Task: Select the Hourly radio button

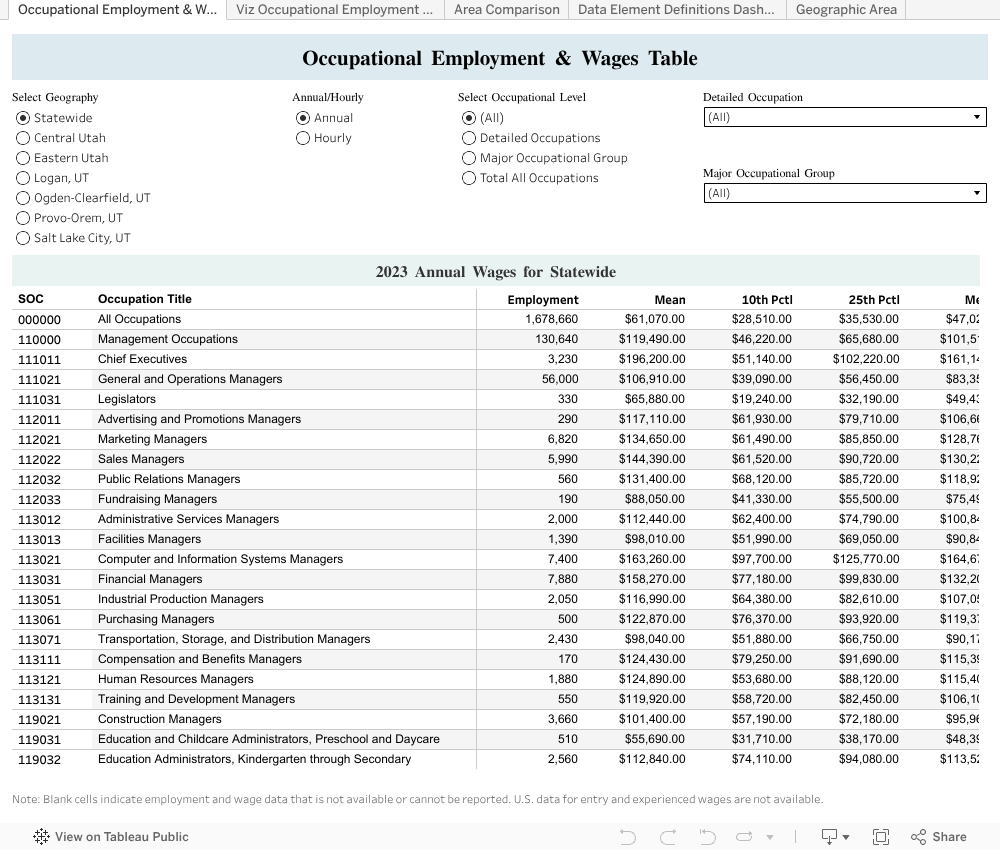Action: point(303,138)
